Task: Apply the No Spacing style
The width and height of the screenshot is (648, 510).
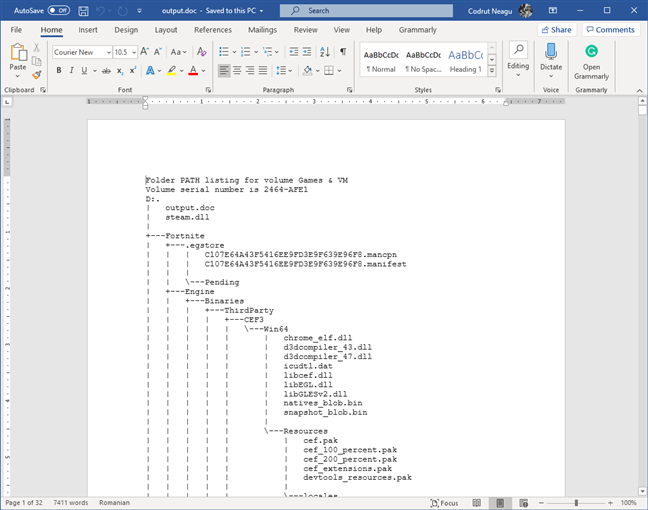Action: pyautogui.click(x=423, y=61)
